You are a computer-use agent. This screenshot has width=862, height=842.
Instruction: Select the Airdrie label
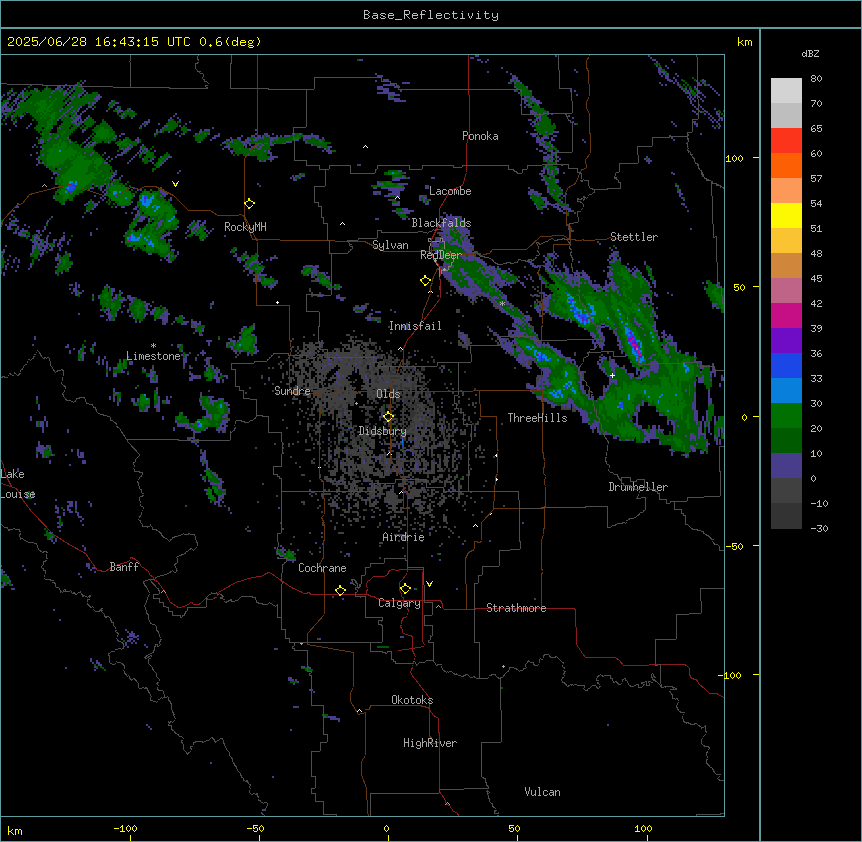pos(404,537)
